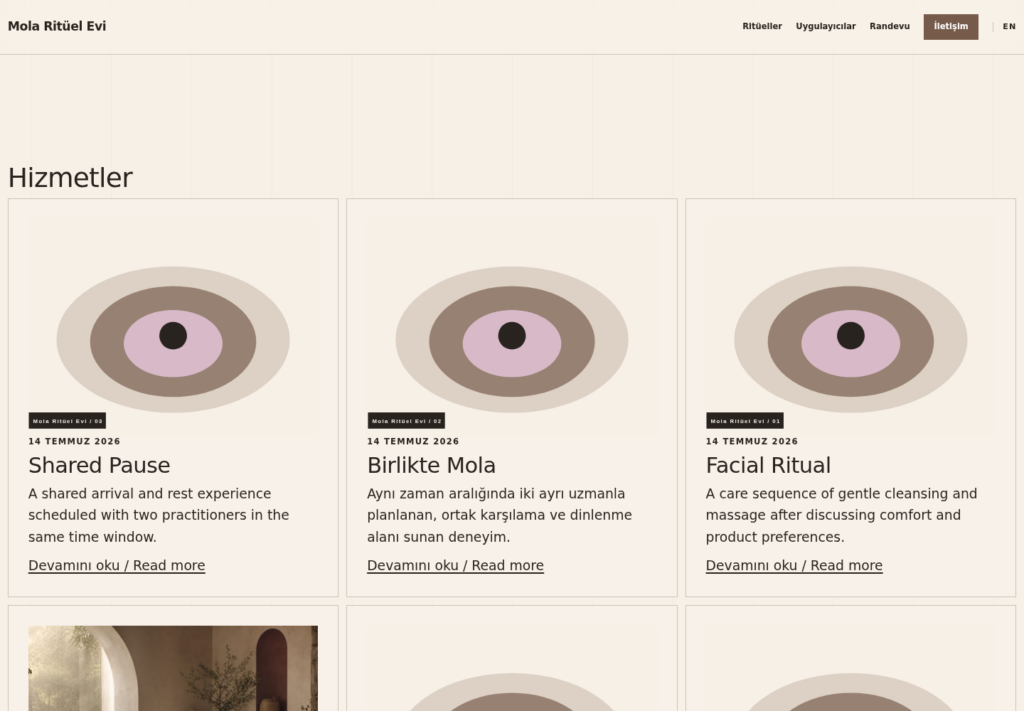Viewport: 1024px width, 711px height.
Task: Click the date above Birlikte Mola
Action: [x=413, y=441]
